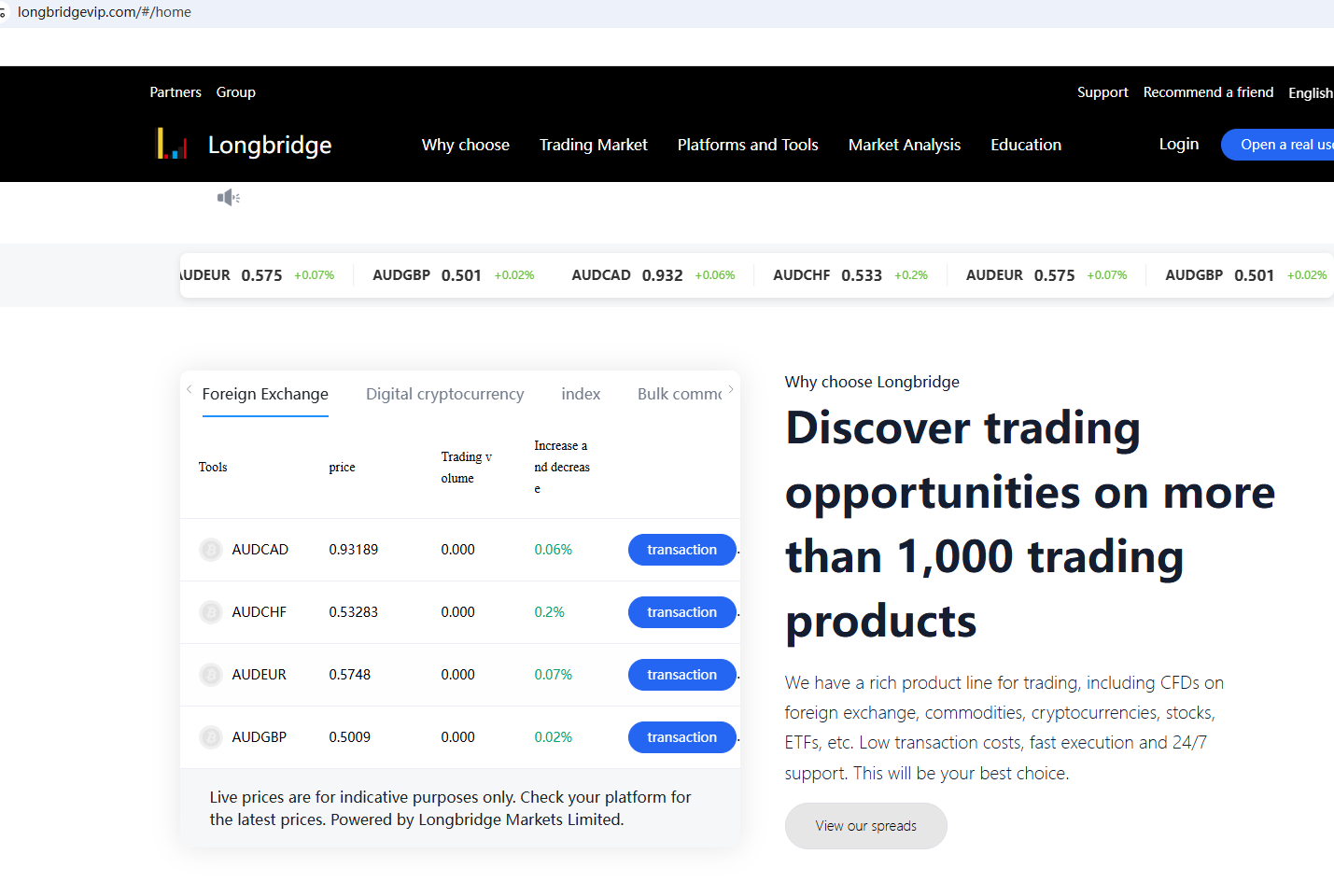Click the Longbridge logo icon
Viewport: 1334px width, 896px height.
[x=172, y=145]
